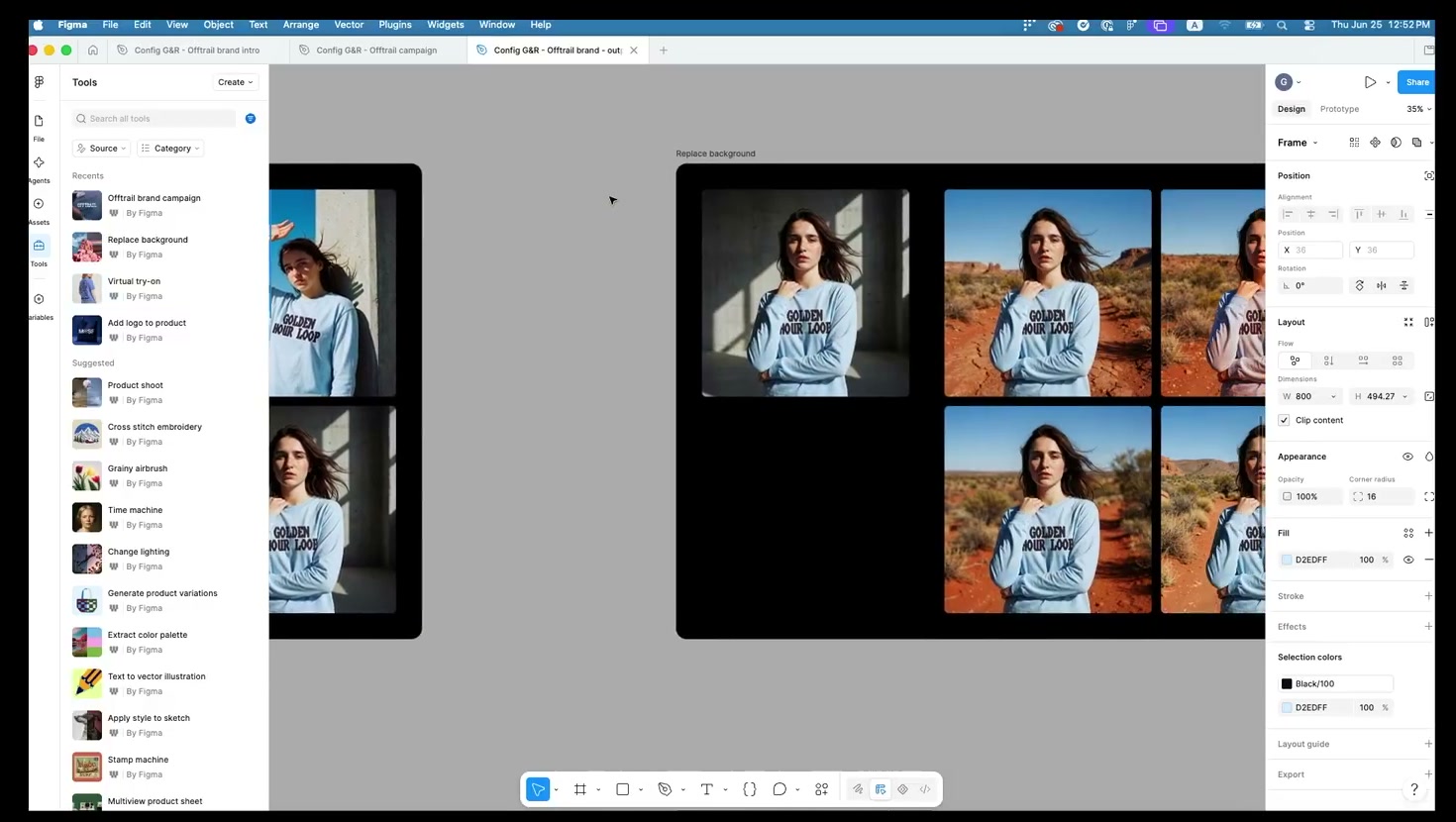Open the Agents panel in left sidebar

pyautogui.click(x=39, y=167)
